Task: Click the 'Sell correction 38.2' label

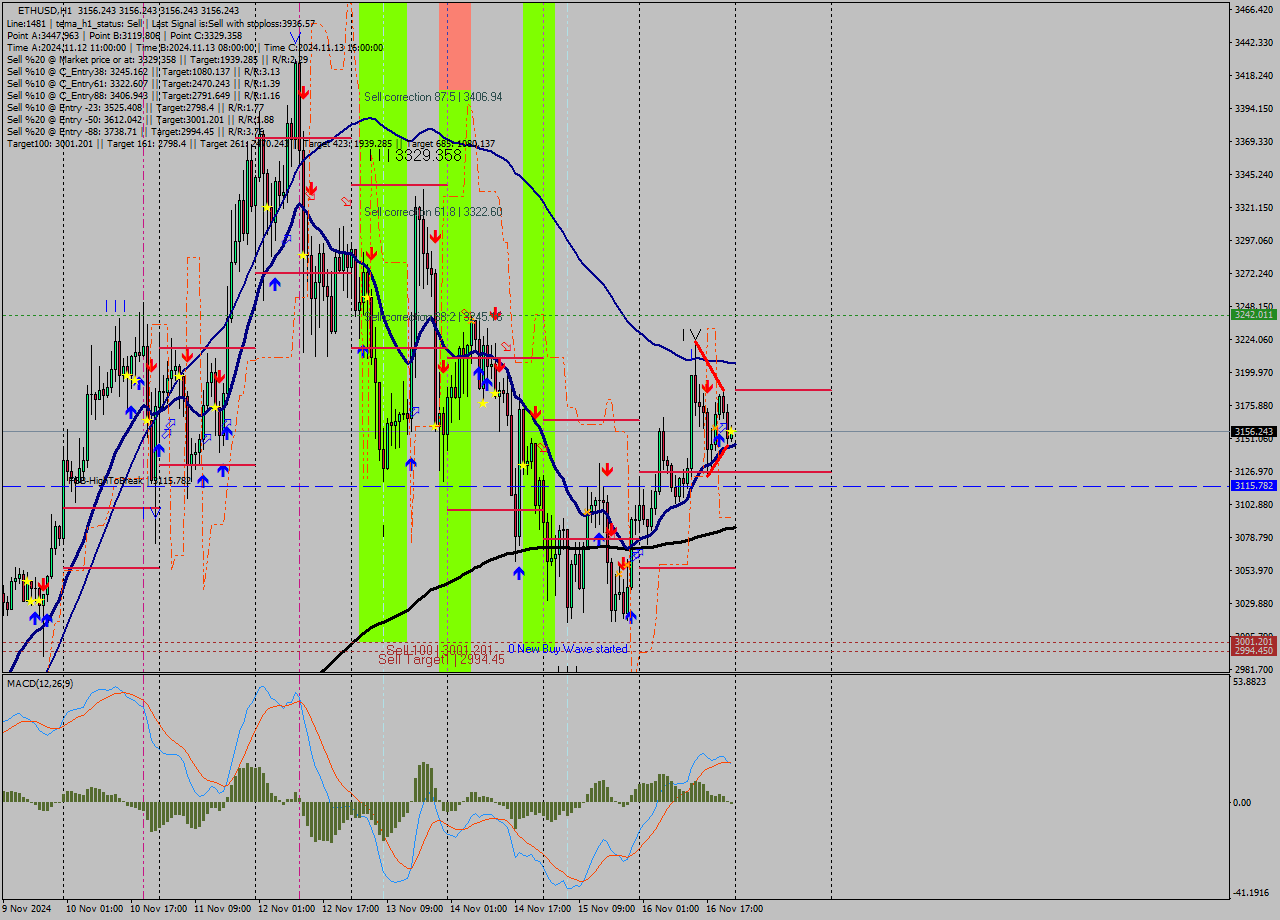Action: pyautogui.click(x=433, y=317)
